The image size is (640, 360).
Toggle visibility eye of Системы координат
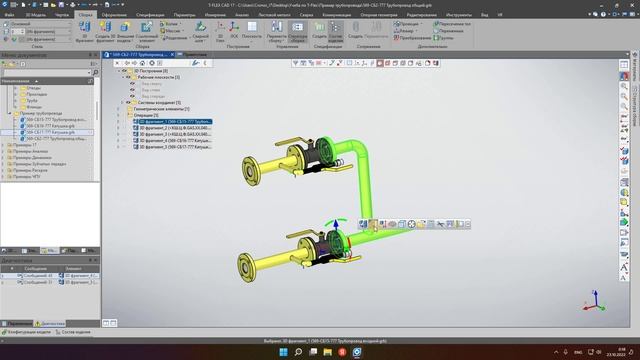pyautogui.click(x=128, y=102)
